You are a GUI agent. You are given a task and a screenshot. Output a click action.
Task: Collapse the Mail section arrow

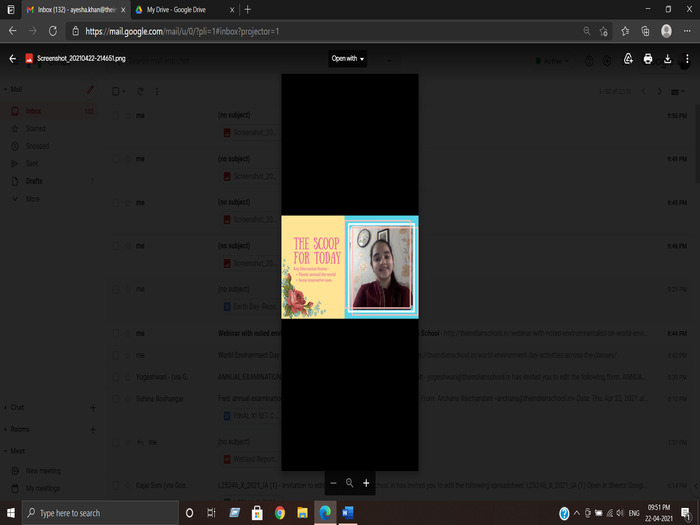point(5,89)
